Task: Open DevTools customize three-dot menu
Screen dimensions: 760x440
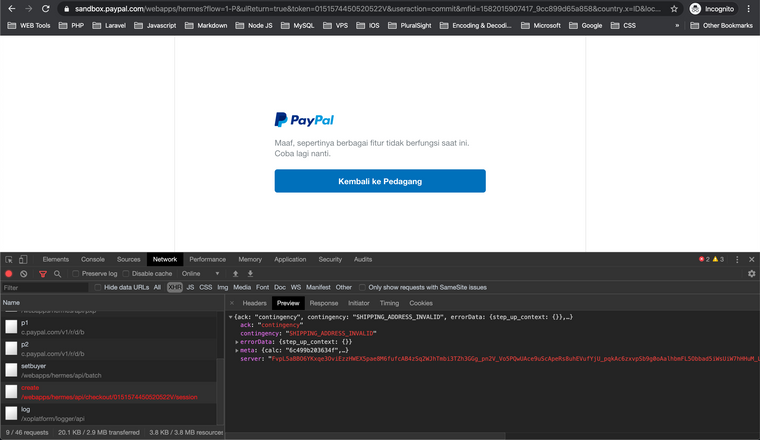Action: pos(737,259)
